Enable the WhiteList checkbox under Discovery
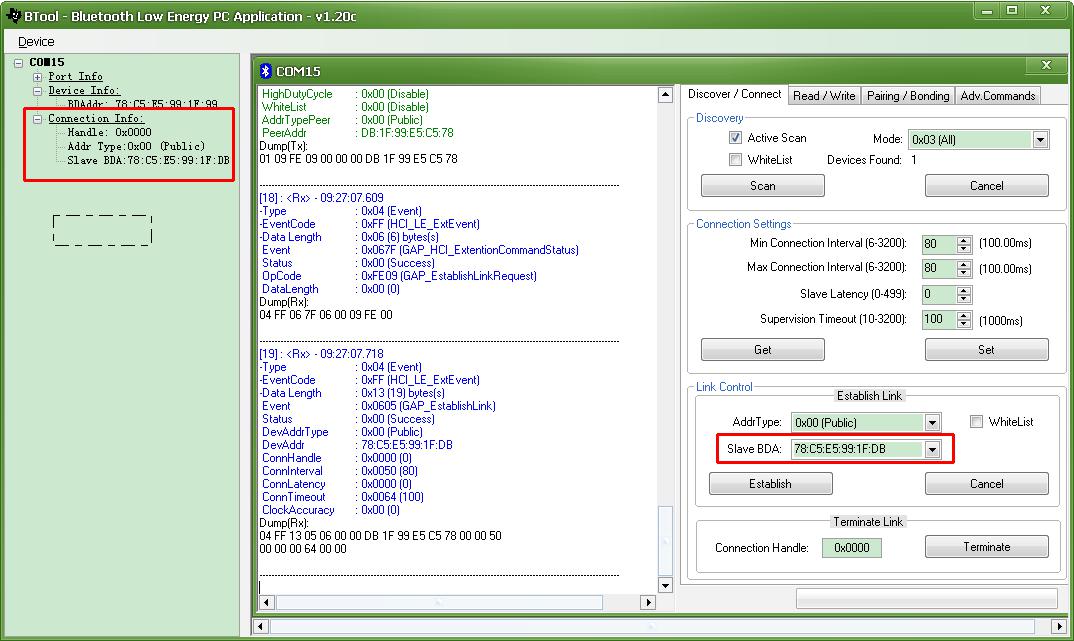Screen dimensions: 1074x641 coord(735,160)
